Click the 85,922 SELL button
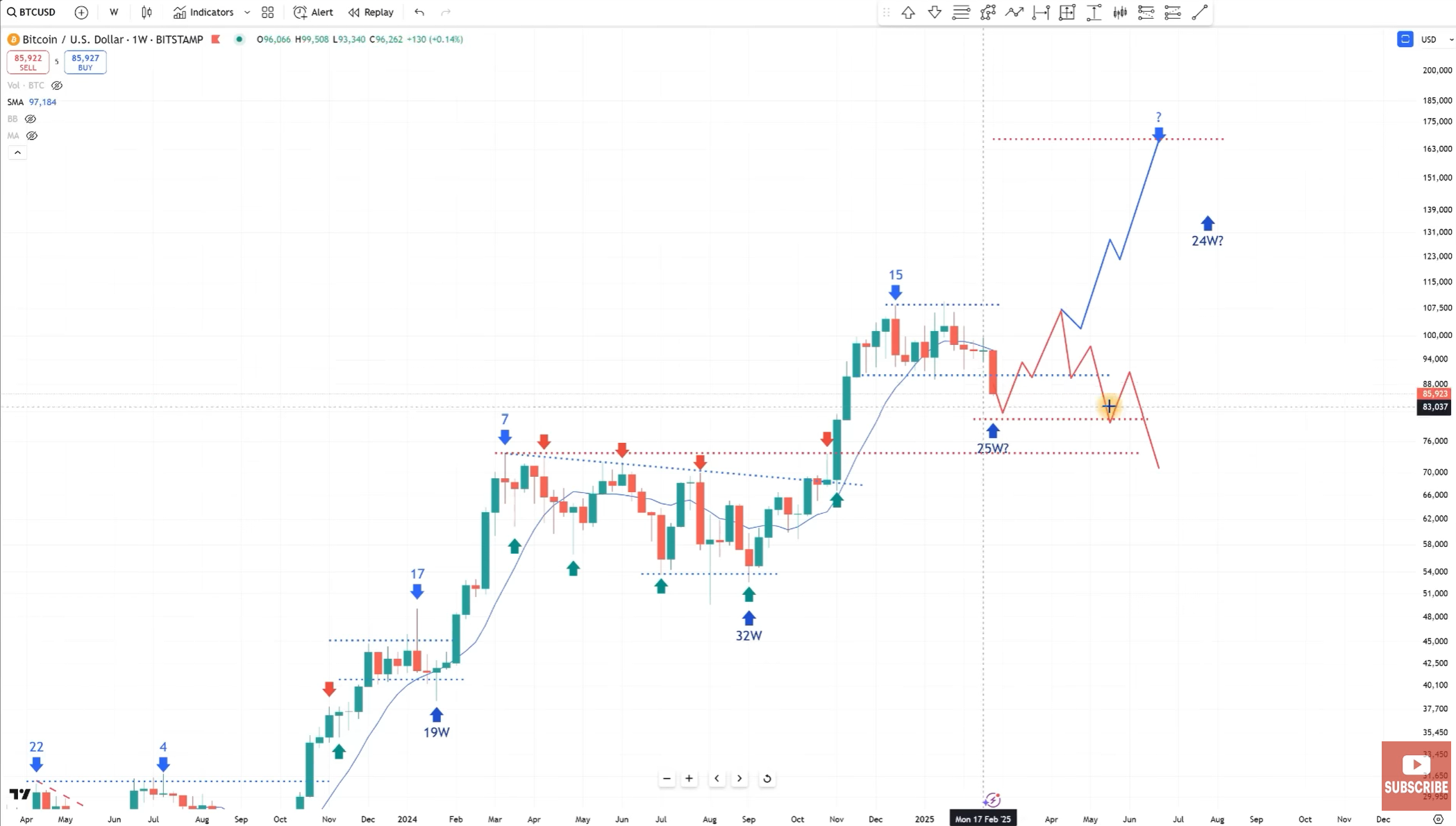Viewport: 1456px width, 826px height. coord(28,62)
